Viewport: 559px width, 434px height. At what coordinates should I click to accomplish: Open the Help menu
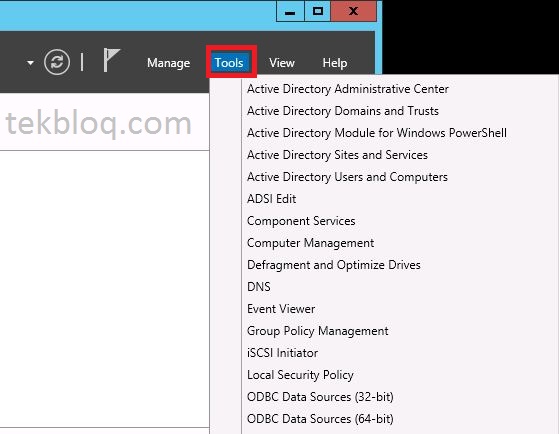[x=335, y=63]
